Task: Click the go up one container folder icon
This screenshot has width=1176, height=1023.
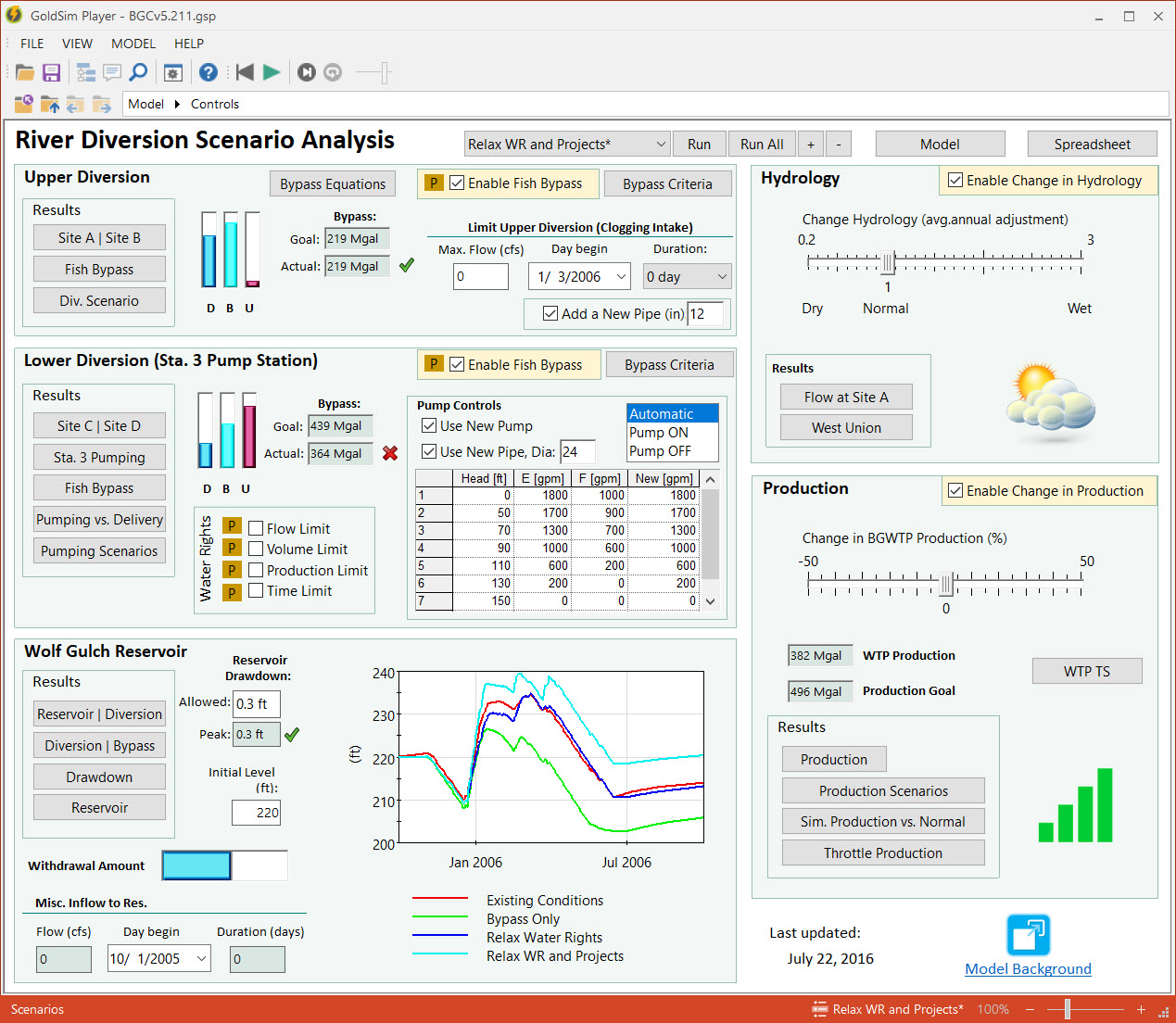Action: click(x=49, y=104)
